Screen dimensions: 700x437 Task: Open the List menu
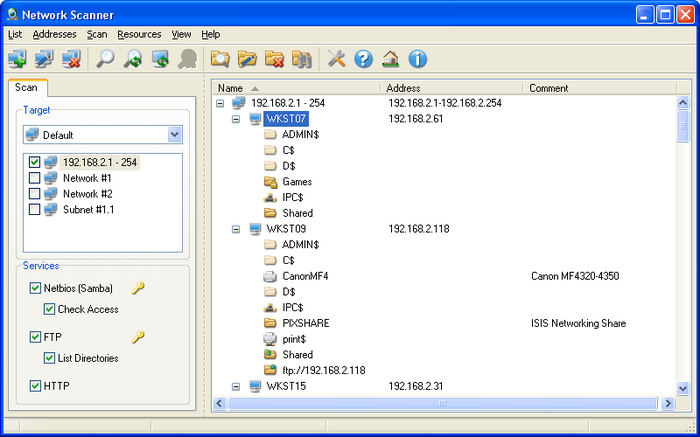tap(15, 34)
